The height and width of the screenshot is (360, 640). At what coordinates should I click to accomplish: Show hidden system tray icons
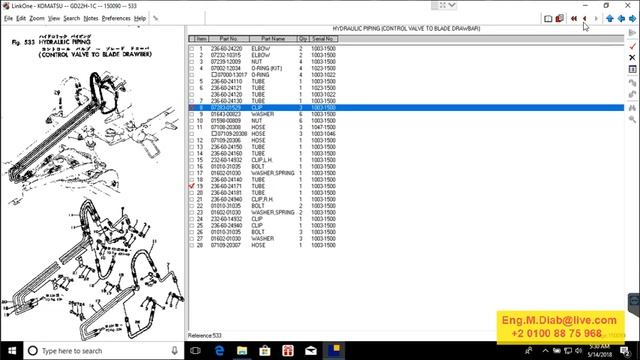[x=545, y=351]
